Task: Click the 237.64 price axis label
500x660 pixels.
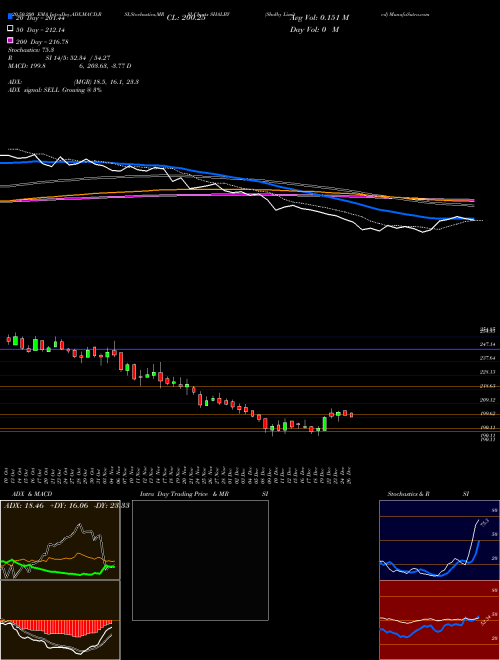Action: click(x=489, y=358)
